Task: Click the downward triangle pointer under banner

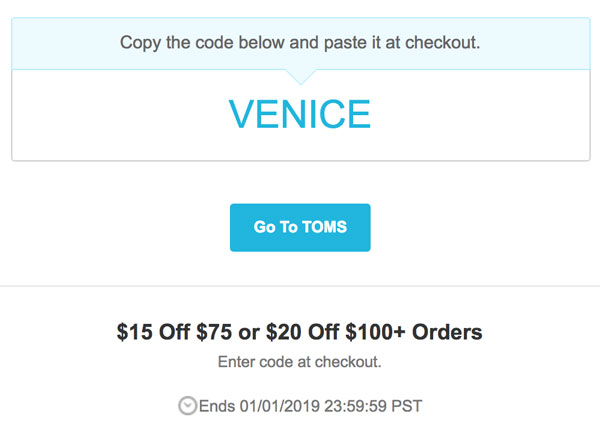Action: click(x=300, y=76)
